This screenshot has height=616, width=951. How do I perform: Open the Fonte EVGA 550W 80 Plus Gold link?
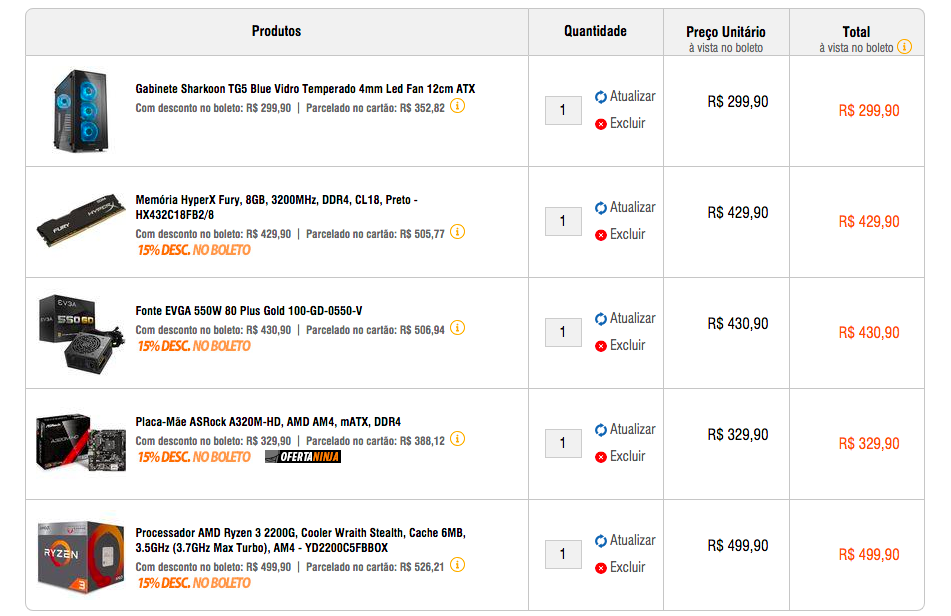click(x=249, y=310)
